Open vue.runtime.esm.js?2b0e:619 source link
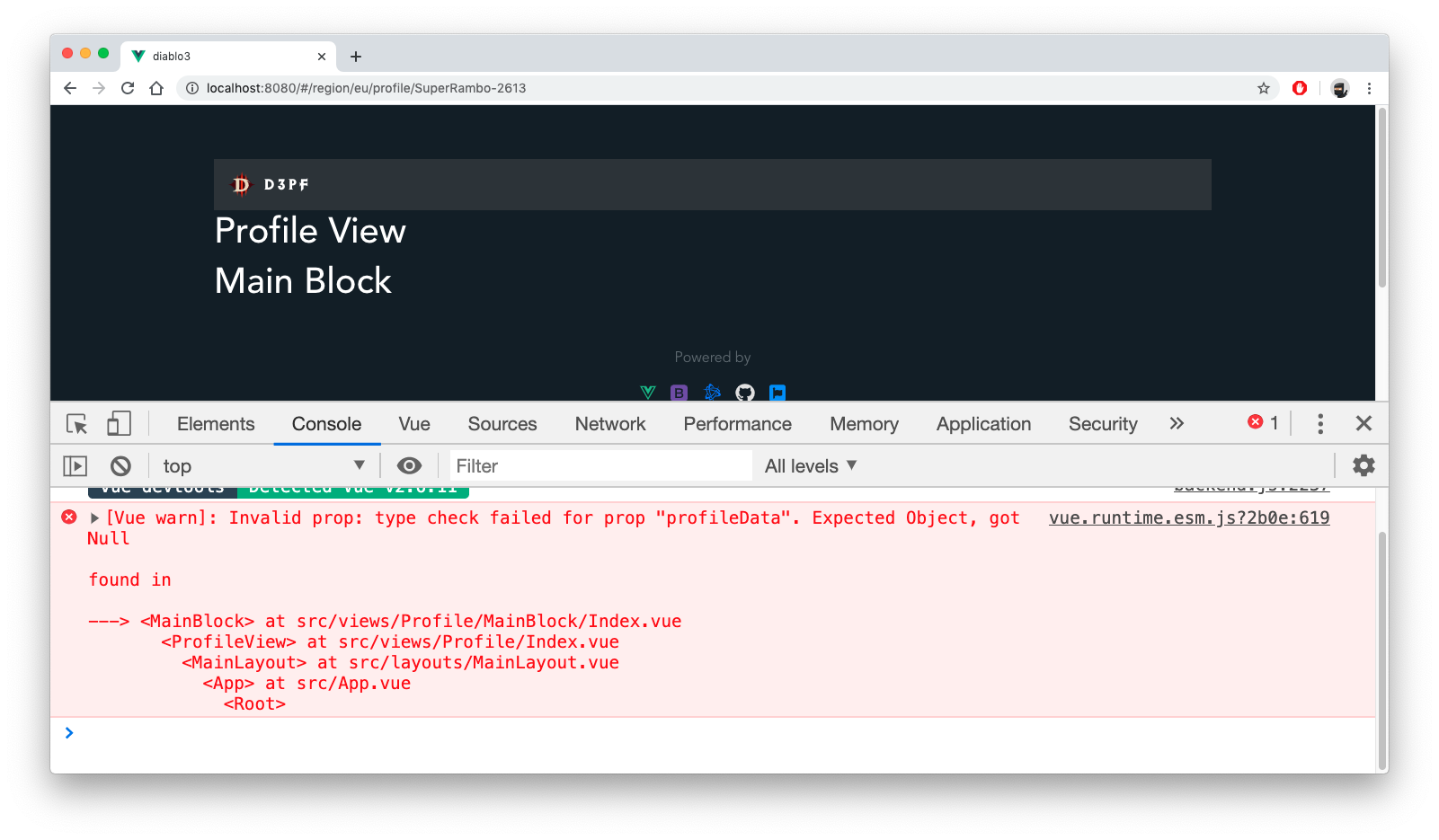Image resolution: width=1439 pixels, height=840 pixels. (x=1189, y=517)
